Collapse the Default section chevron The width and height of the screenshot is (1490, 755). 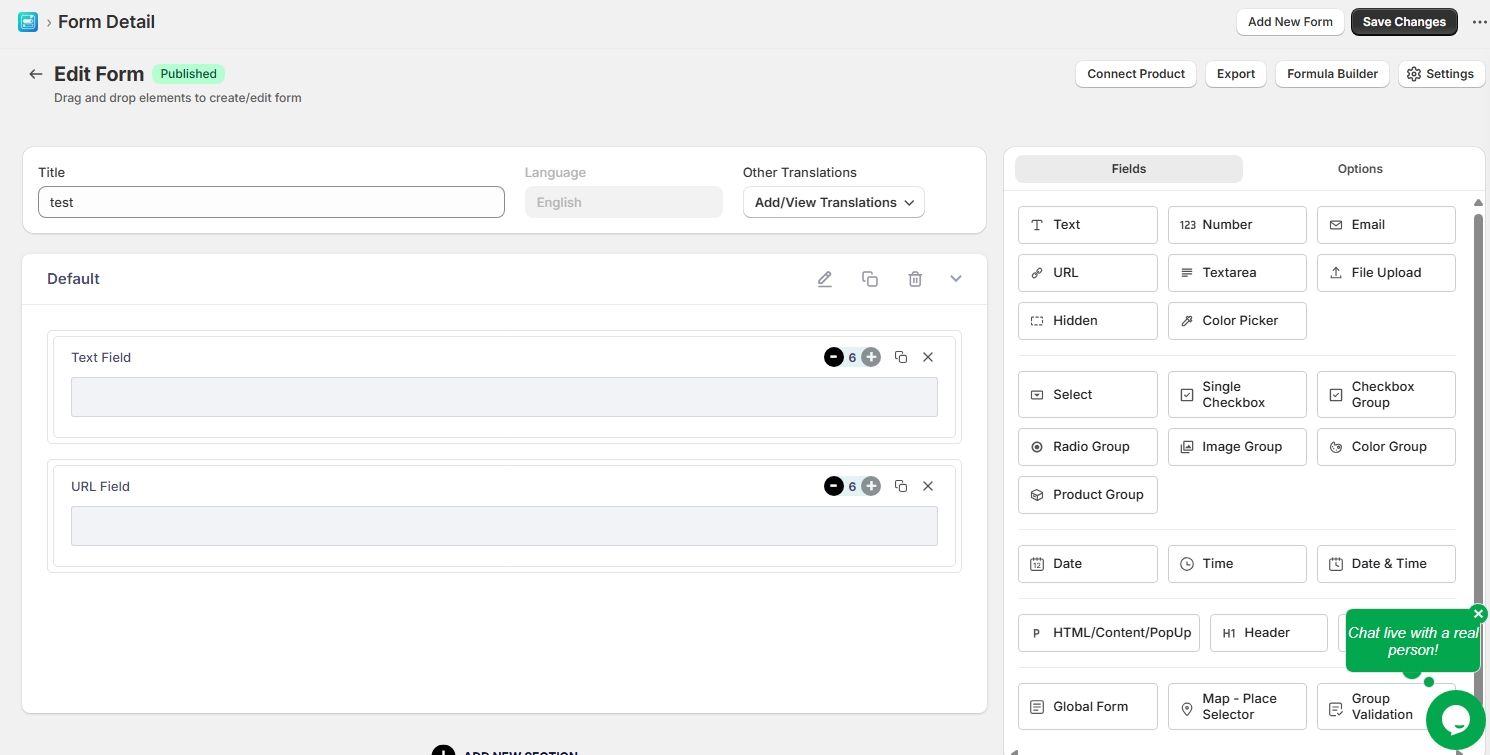click(956, 279)
